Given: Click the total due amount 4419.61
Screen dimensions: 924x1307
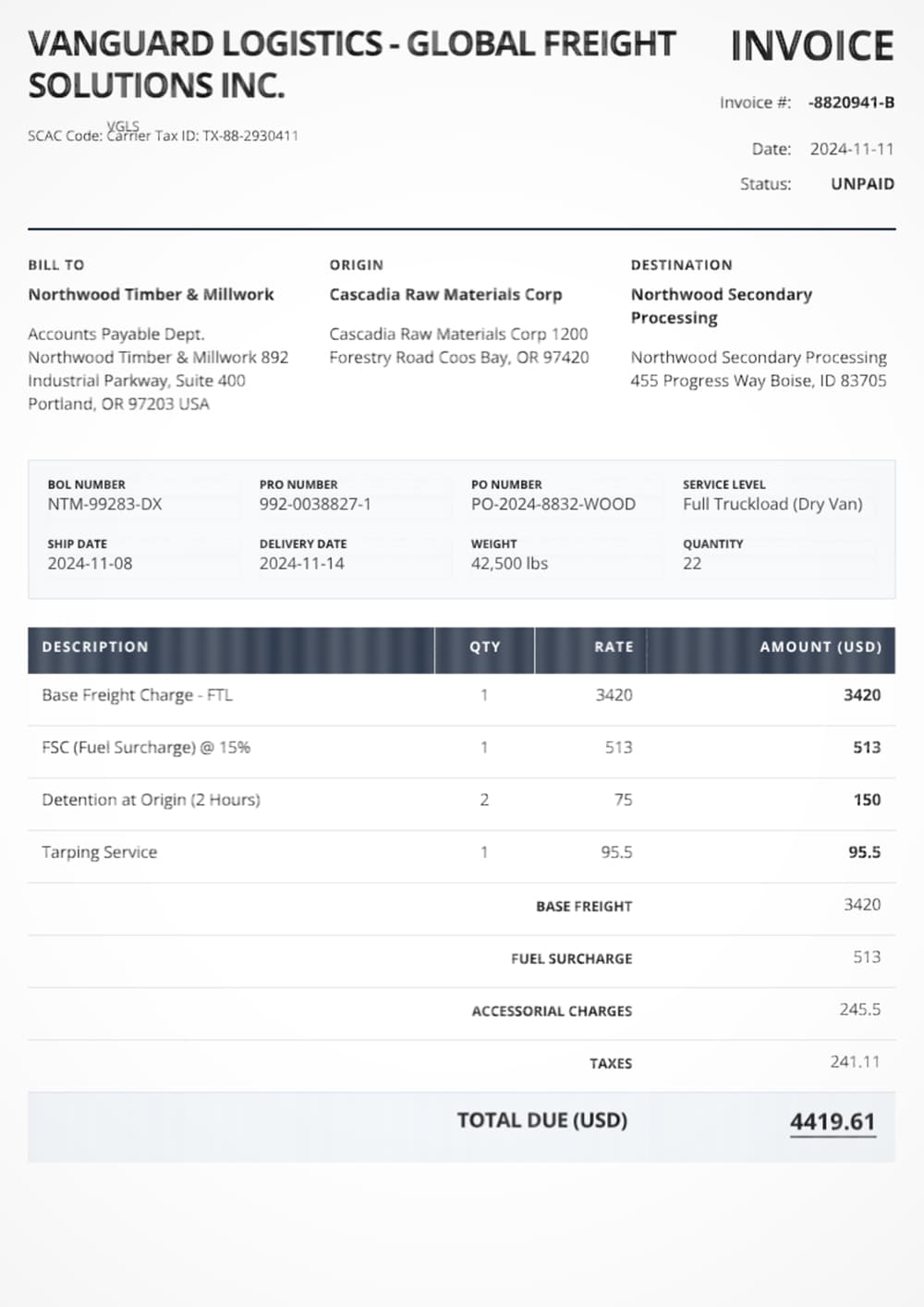Looking at the screenshot, I should click(x=832, y=1121).
